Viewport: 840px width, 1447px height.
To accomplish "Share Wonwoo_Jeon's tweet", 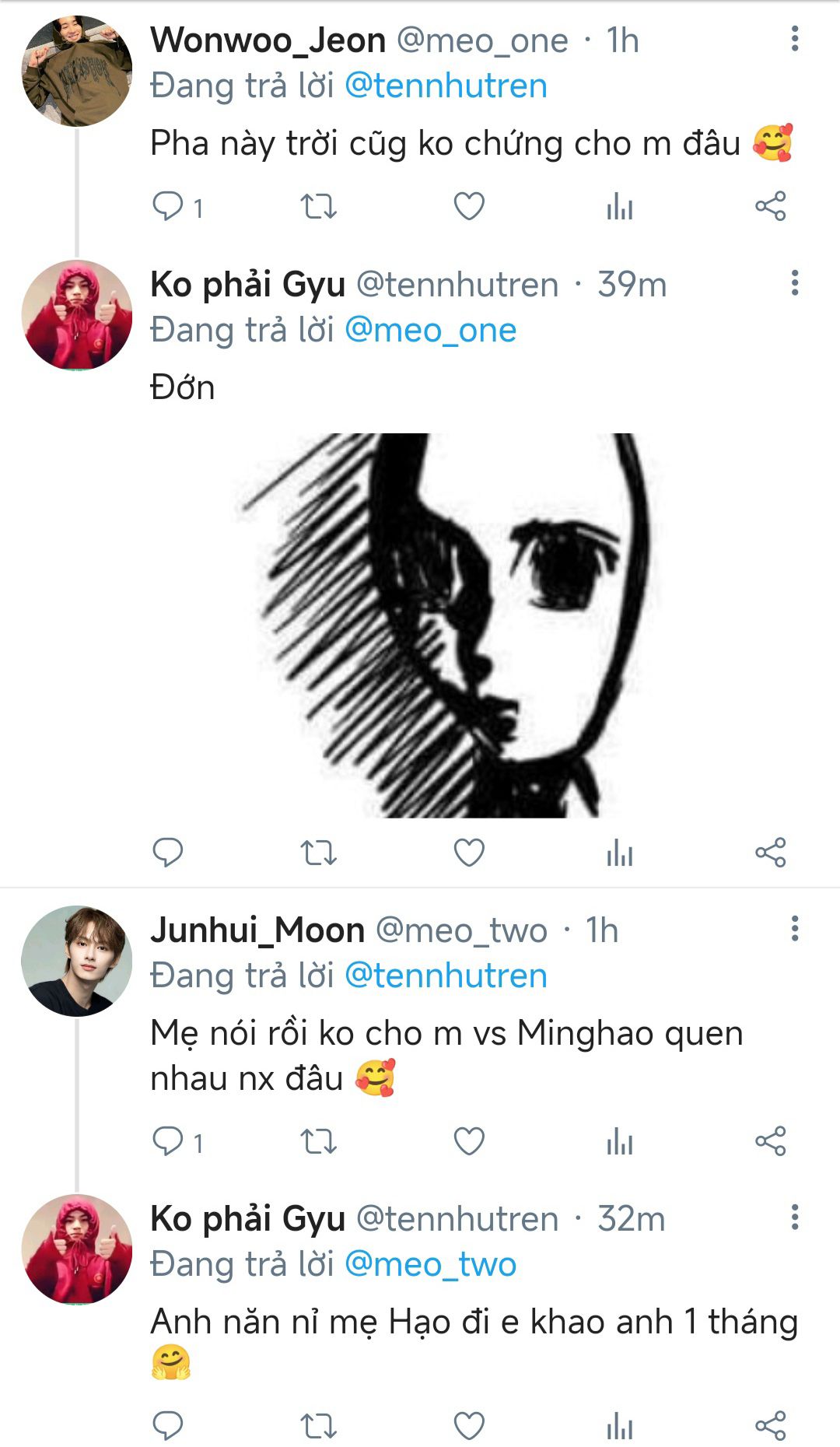I will coord(770,207).
